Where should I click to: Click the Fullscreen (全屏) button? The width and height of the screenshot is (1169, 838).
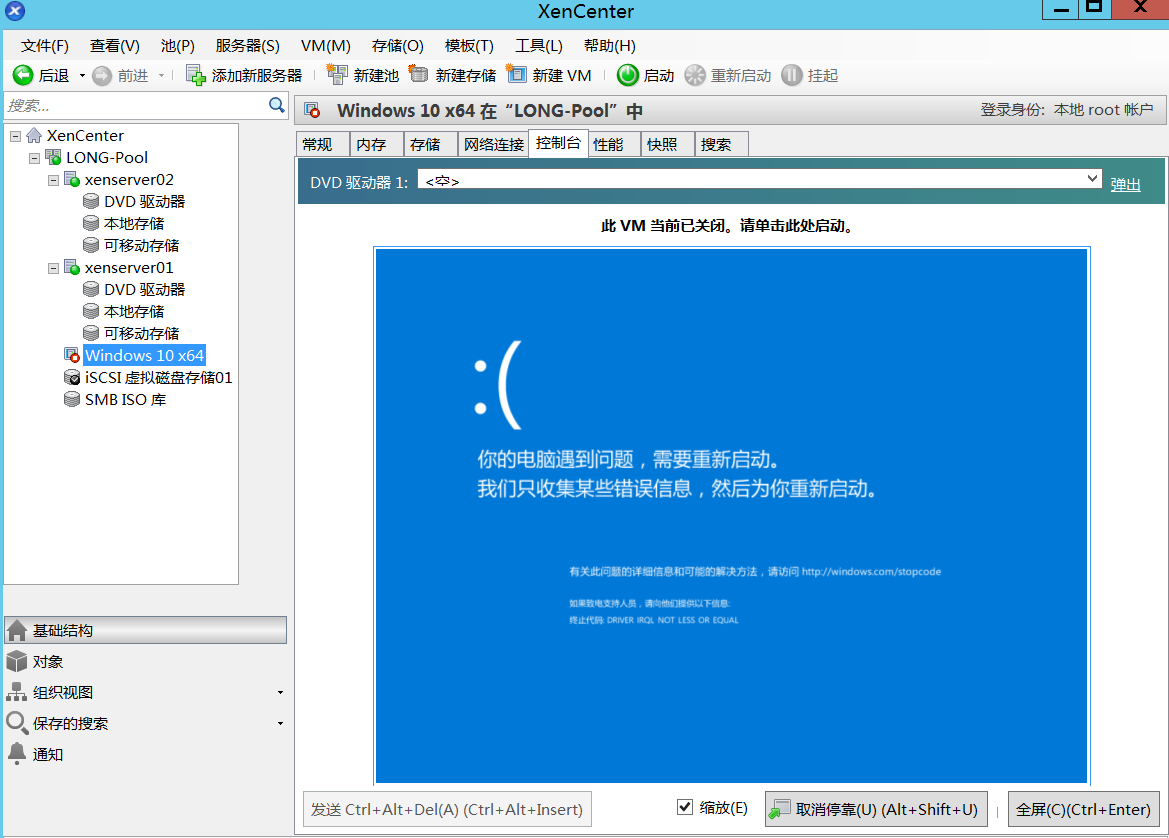tap(1083, 809)
